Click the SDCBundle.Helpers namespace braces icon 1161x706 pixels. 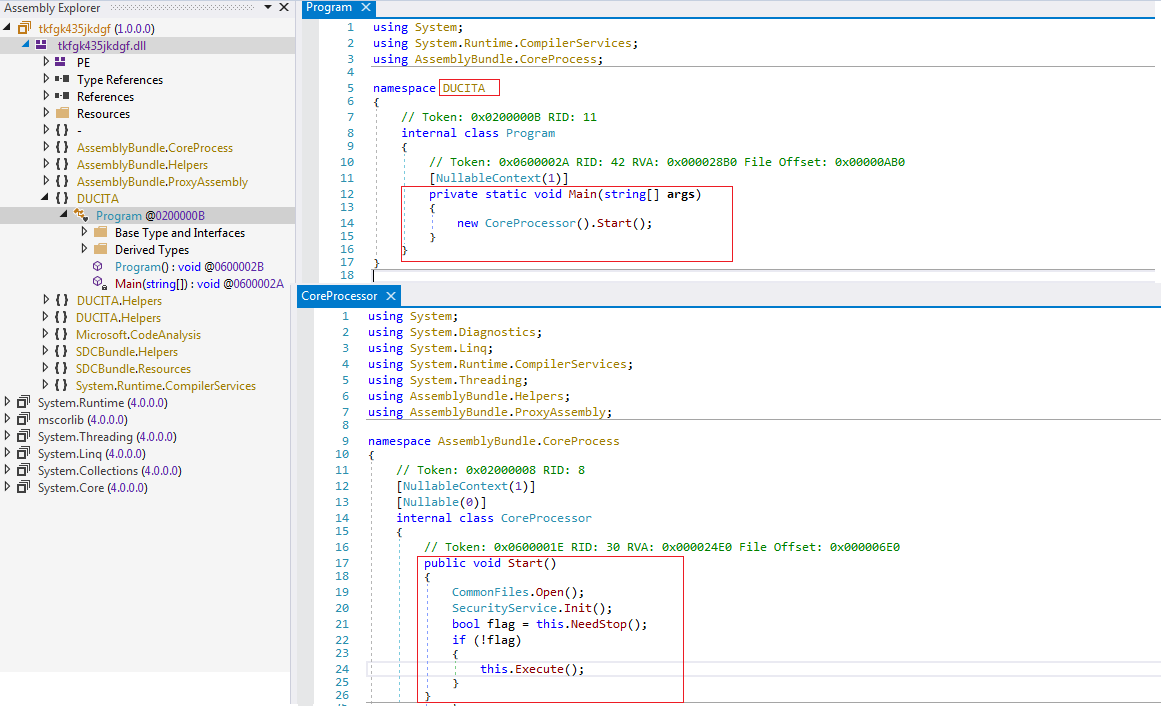click(61, 352)
